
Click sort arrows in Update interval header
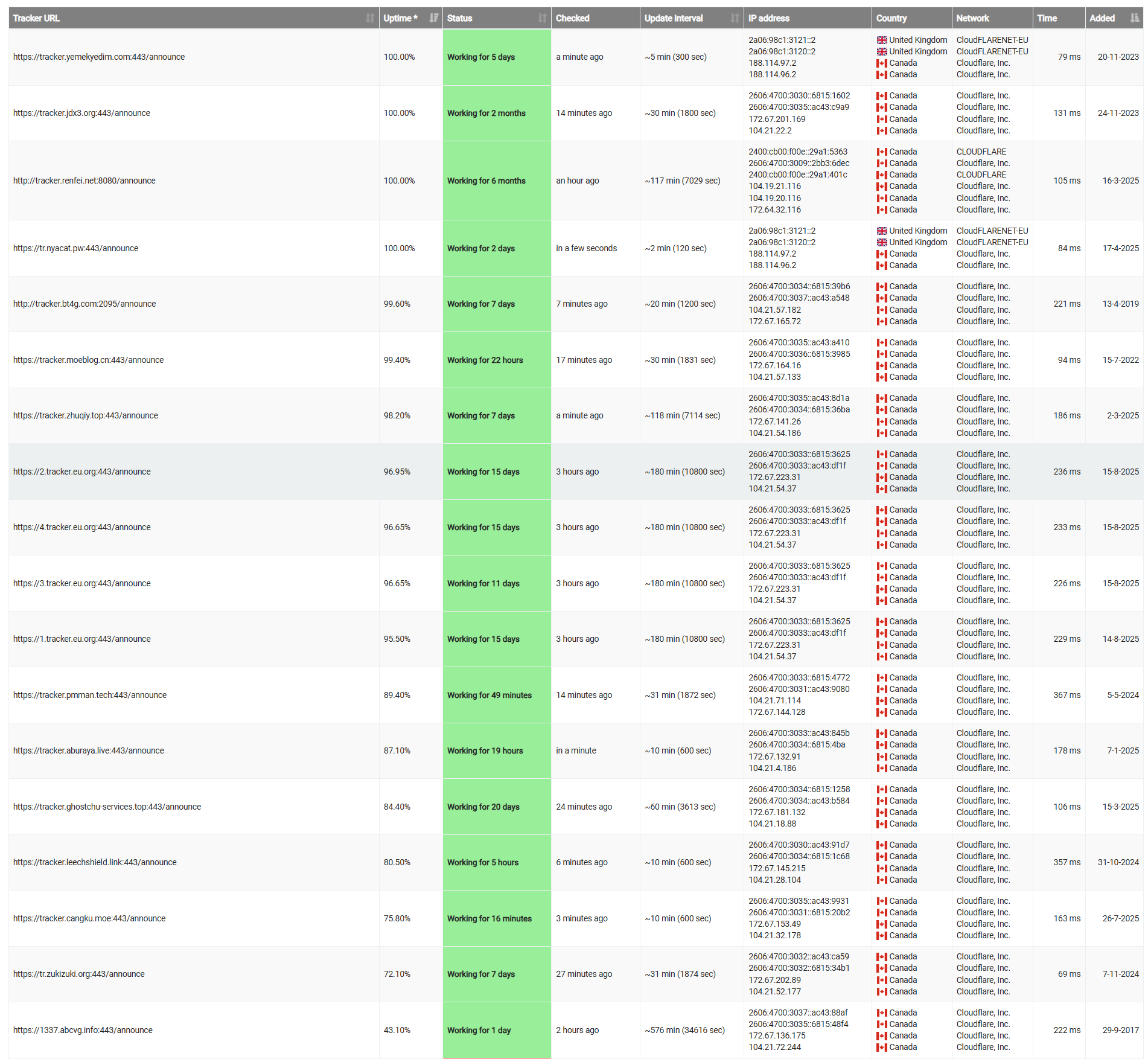735,18
